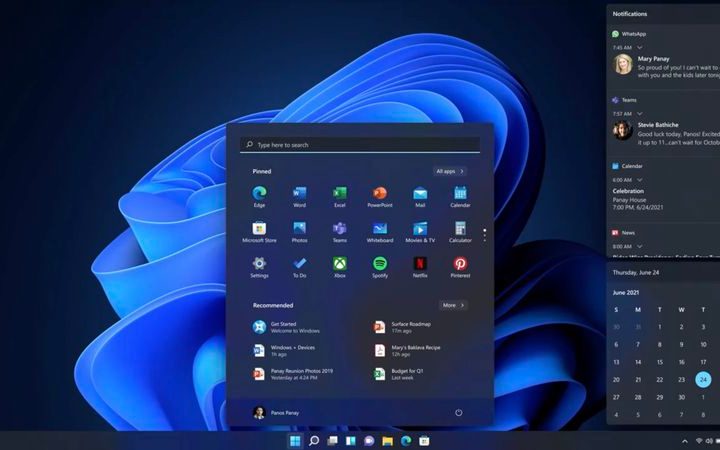Open Panay Reunion Photos 2019 file
The image size is (720, 450).
[292, 374]
